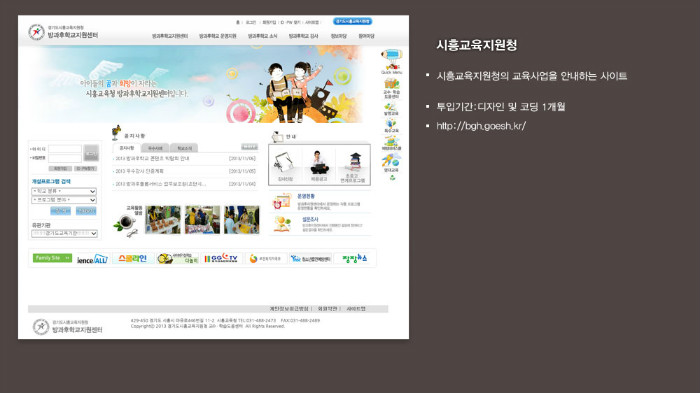Open the graduation cap and books icon
The height and width of the screenshot is (393, 700).
[354, 162]
